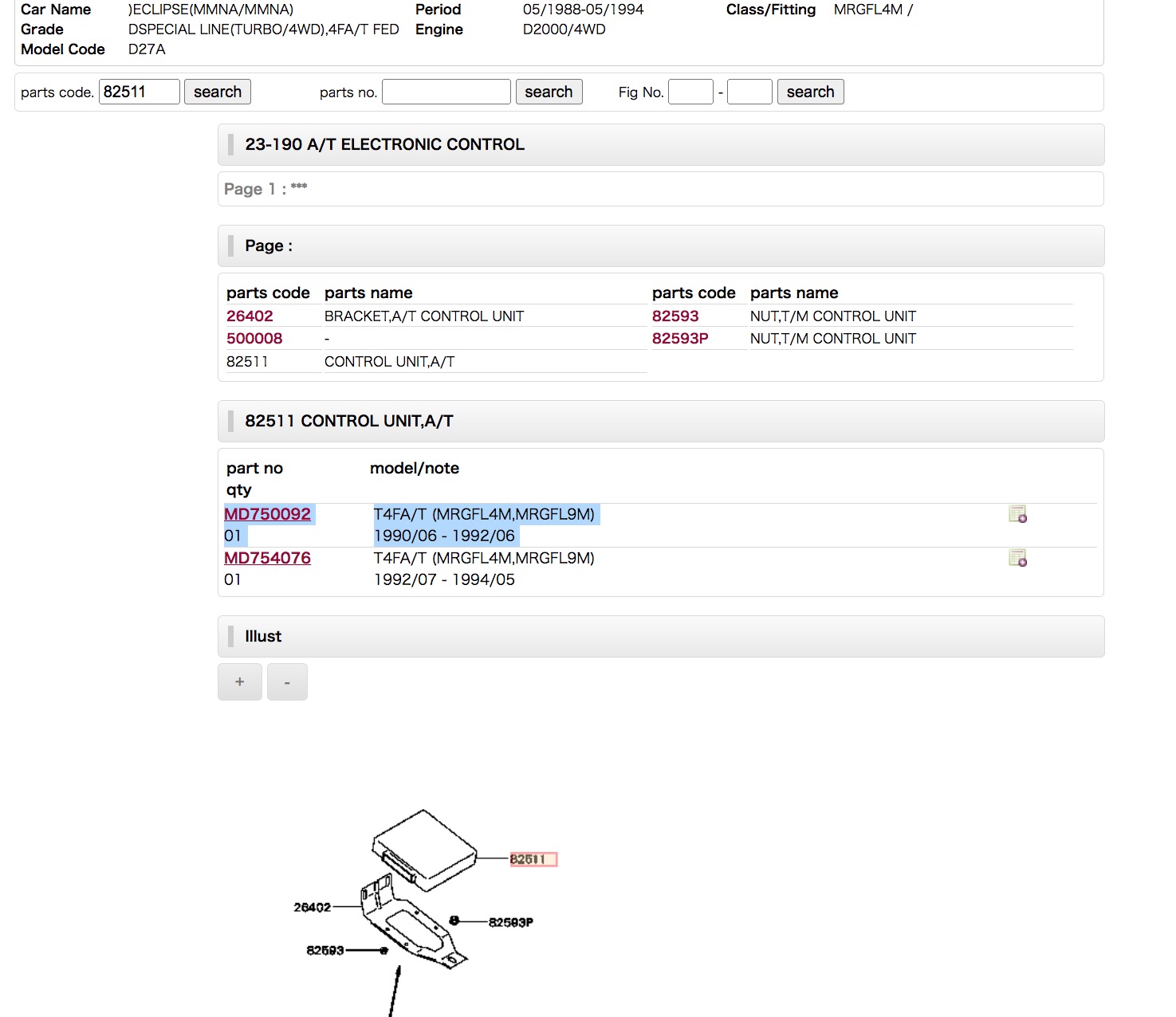The width and height of the screenshot is (1176, 1017).
Task: Click search button next to Fig No. fields
Action: coord(810,92)
